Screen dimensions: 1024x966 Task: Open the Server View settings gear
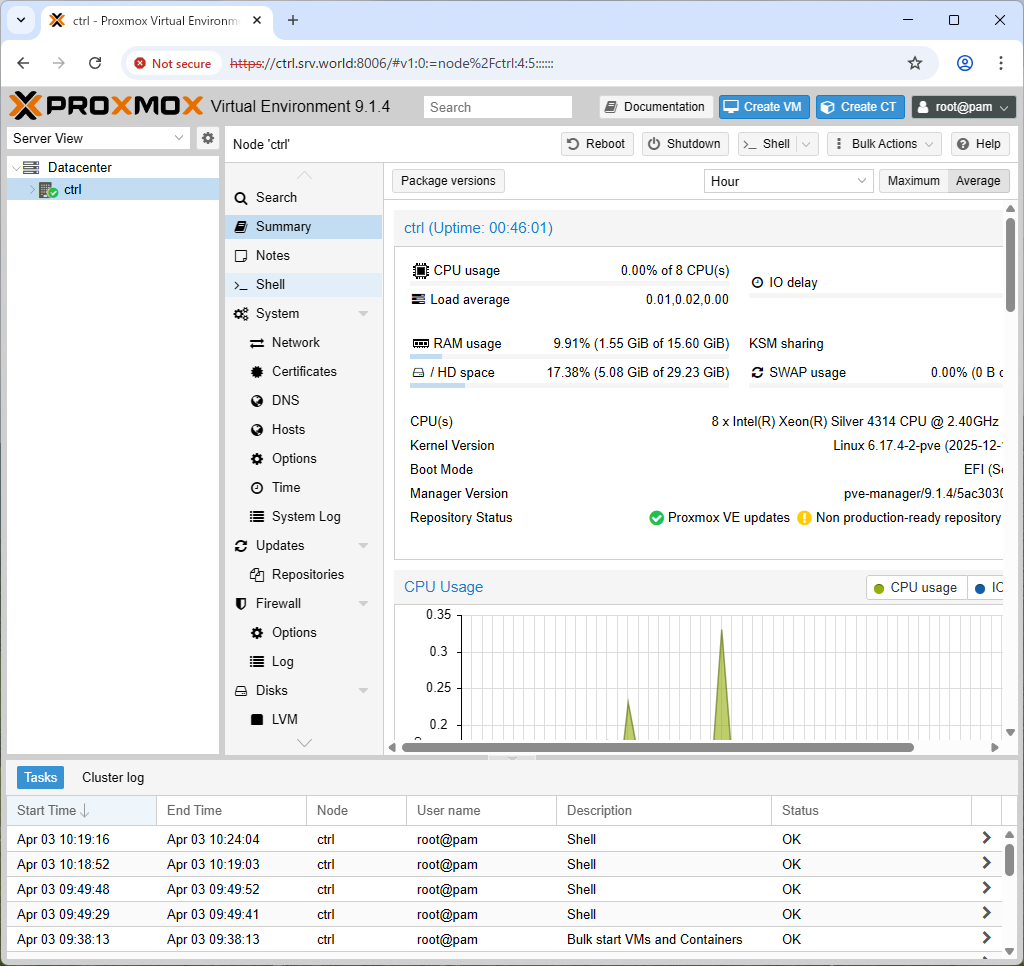208,138
